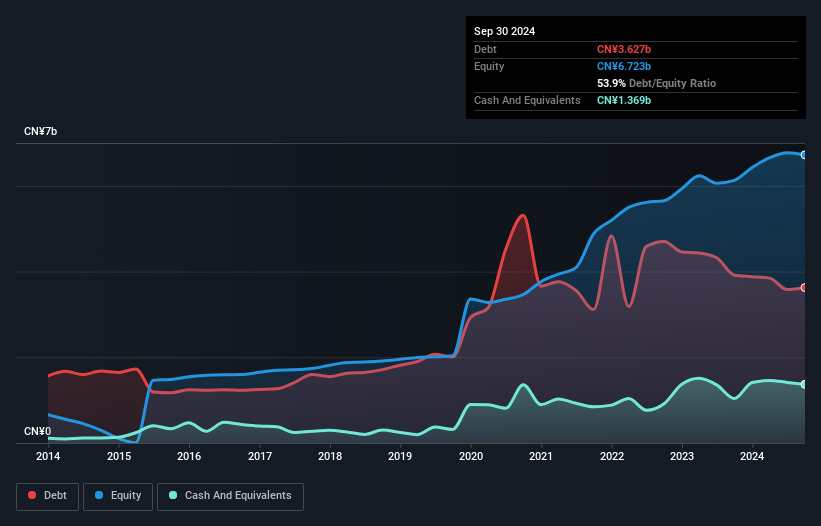The width and height of the screenshot is (821, 526).
Task: Select the 2014 x-axis label
Action: point(48,457)
